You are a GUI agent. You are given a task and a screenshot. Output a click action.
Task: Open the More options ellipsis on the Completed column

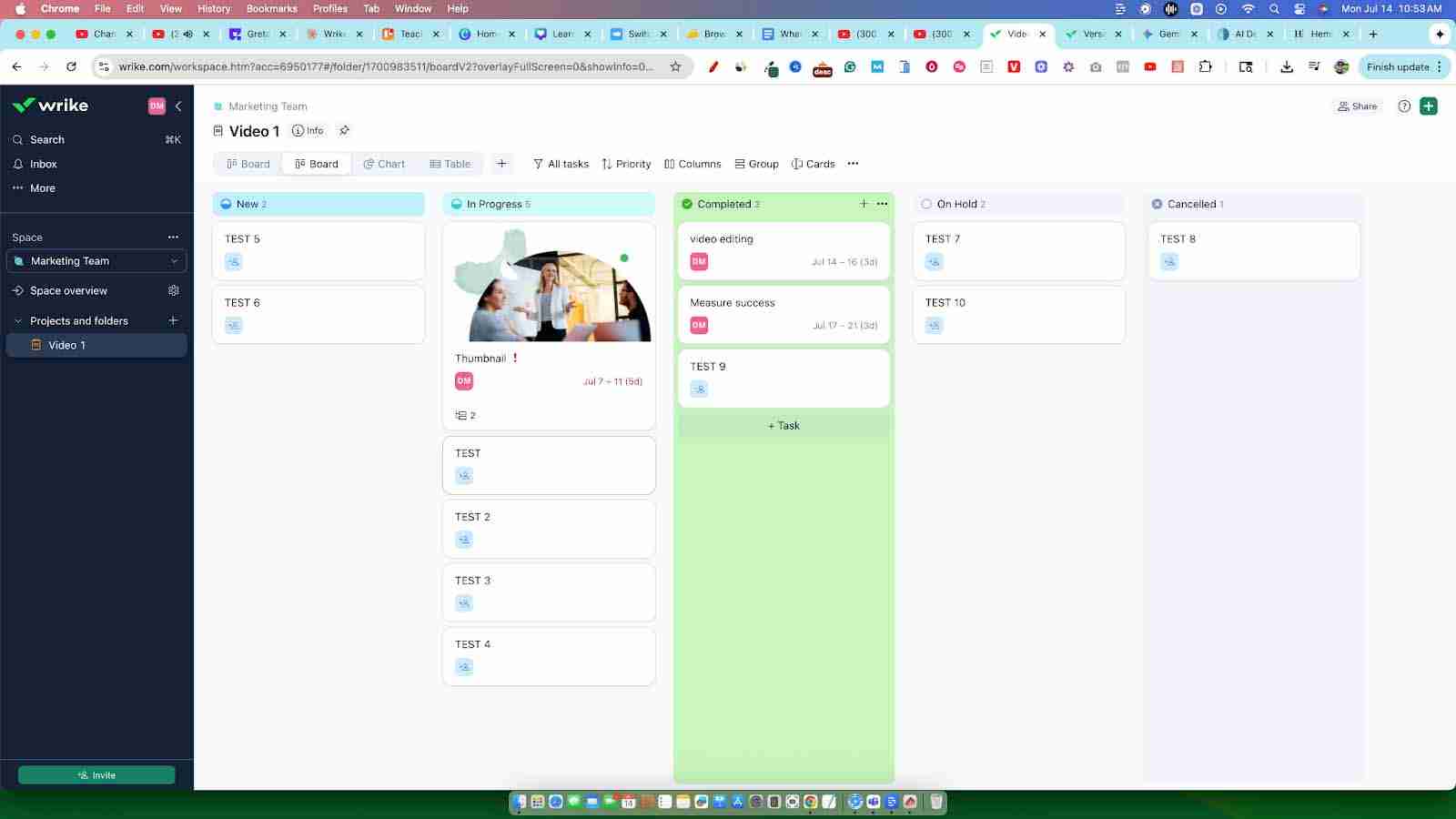pos(881,204)
